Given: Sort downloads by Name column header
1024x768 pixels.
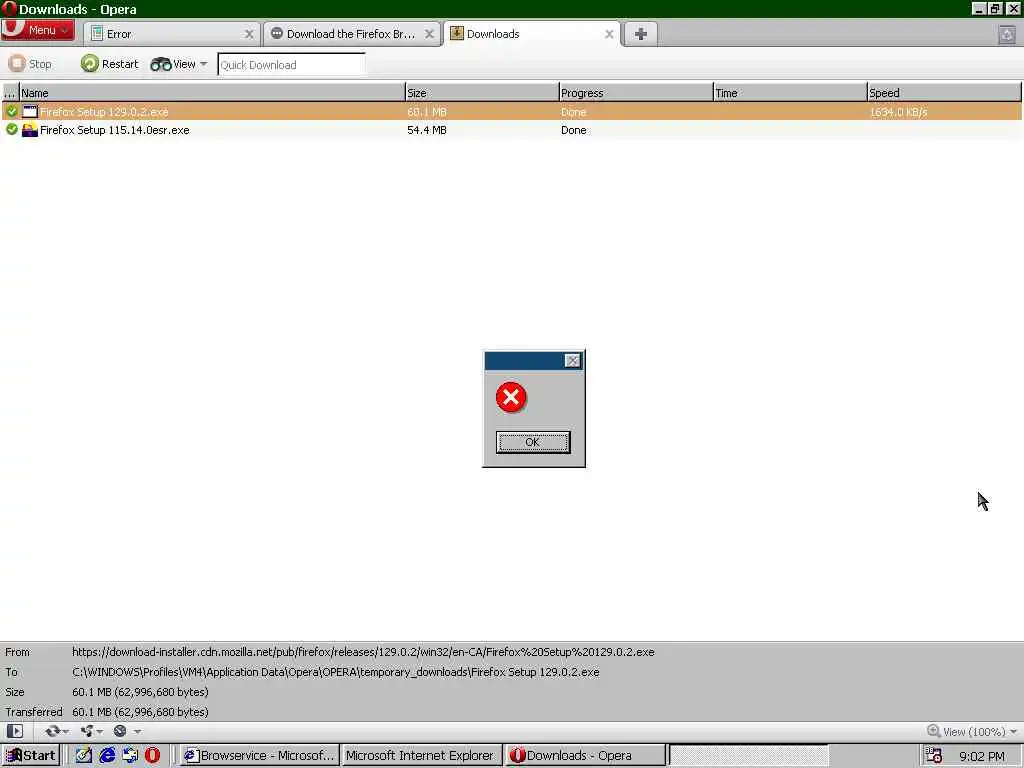Looking at the screenshot, I should point(212,93).
